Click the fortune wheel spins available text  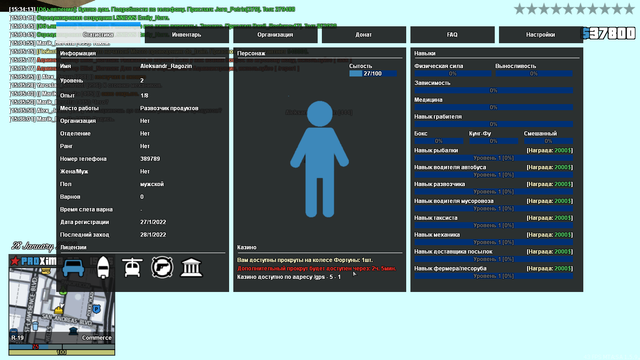click(x=305, y=260)
